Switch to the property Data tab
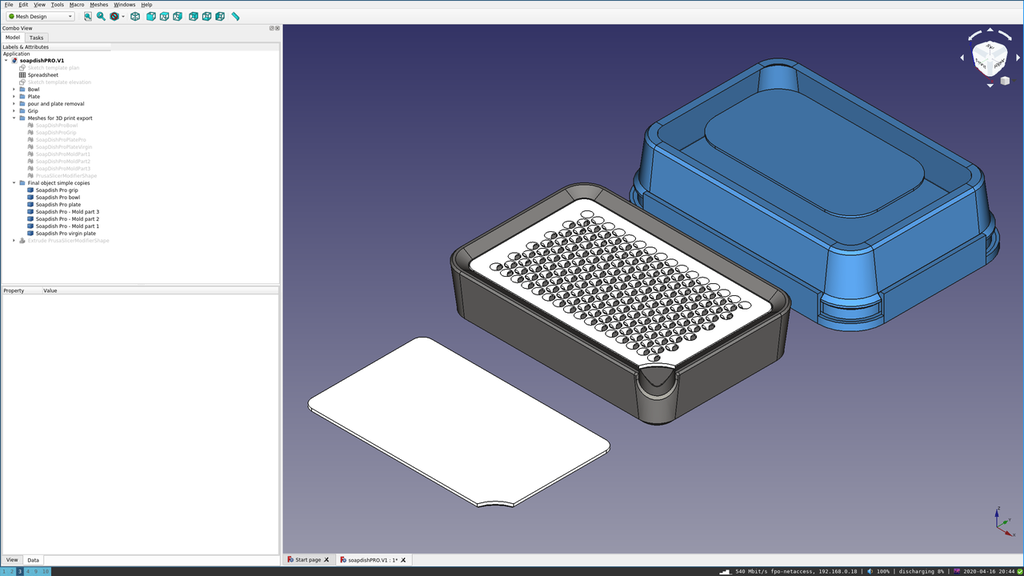Viewport: 1024px width, 576px height. coord(33,560)
